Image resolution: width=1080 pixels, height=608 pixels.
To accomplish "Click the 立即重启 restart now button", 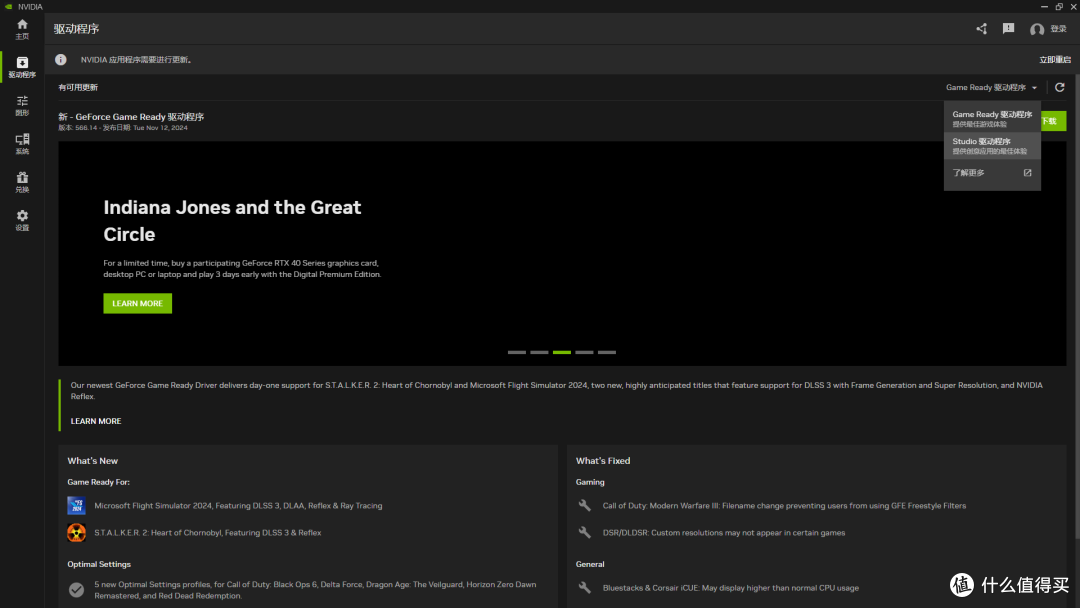I will tap(1055, 60).
